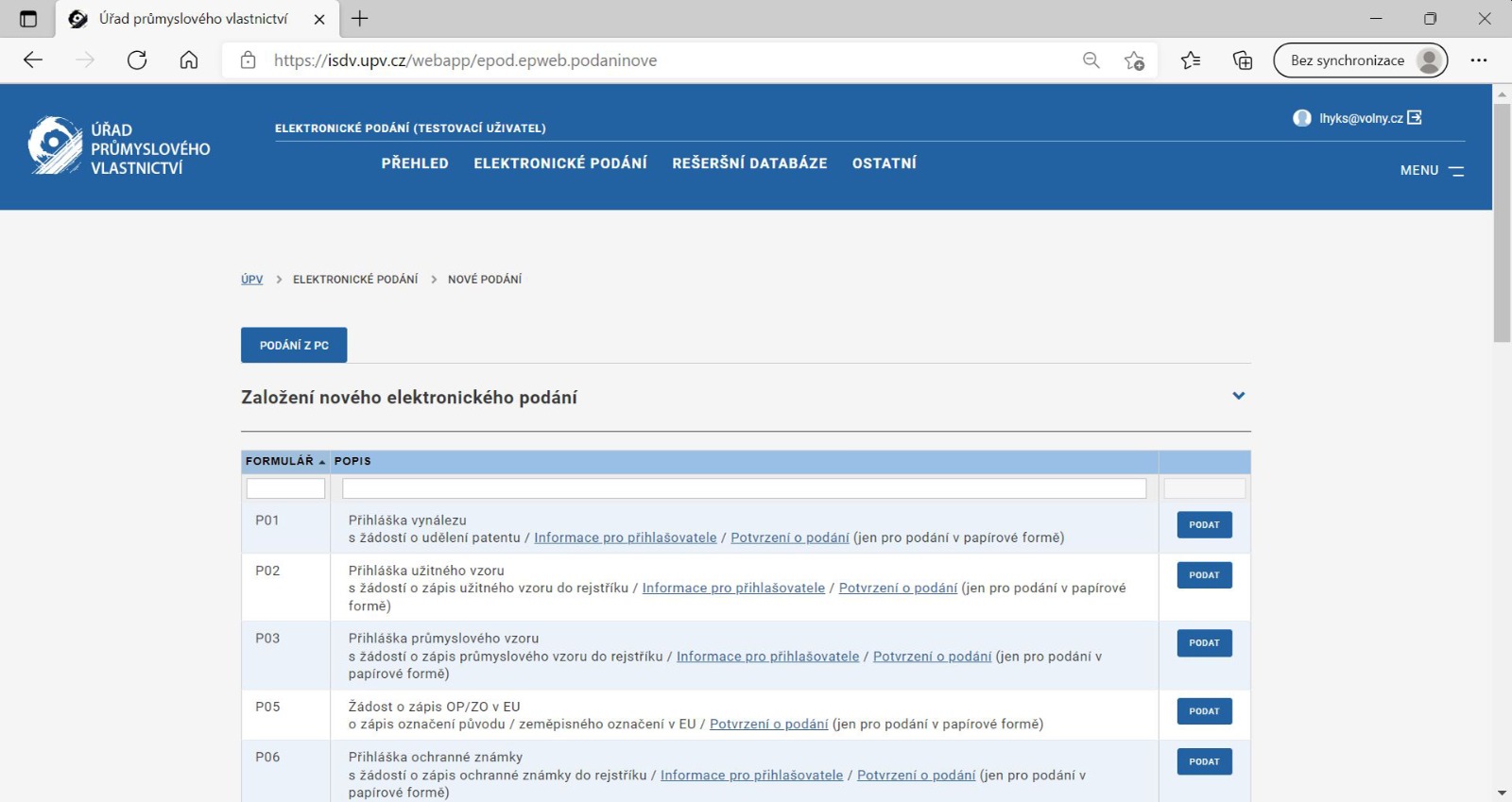Click the user avatar icon in header
Image resolution: width=1512 pixels, height=802 pixels.
1302,118
